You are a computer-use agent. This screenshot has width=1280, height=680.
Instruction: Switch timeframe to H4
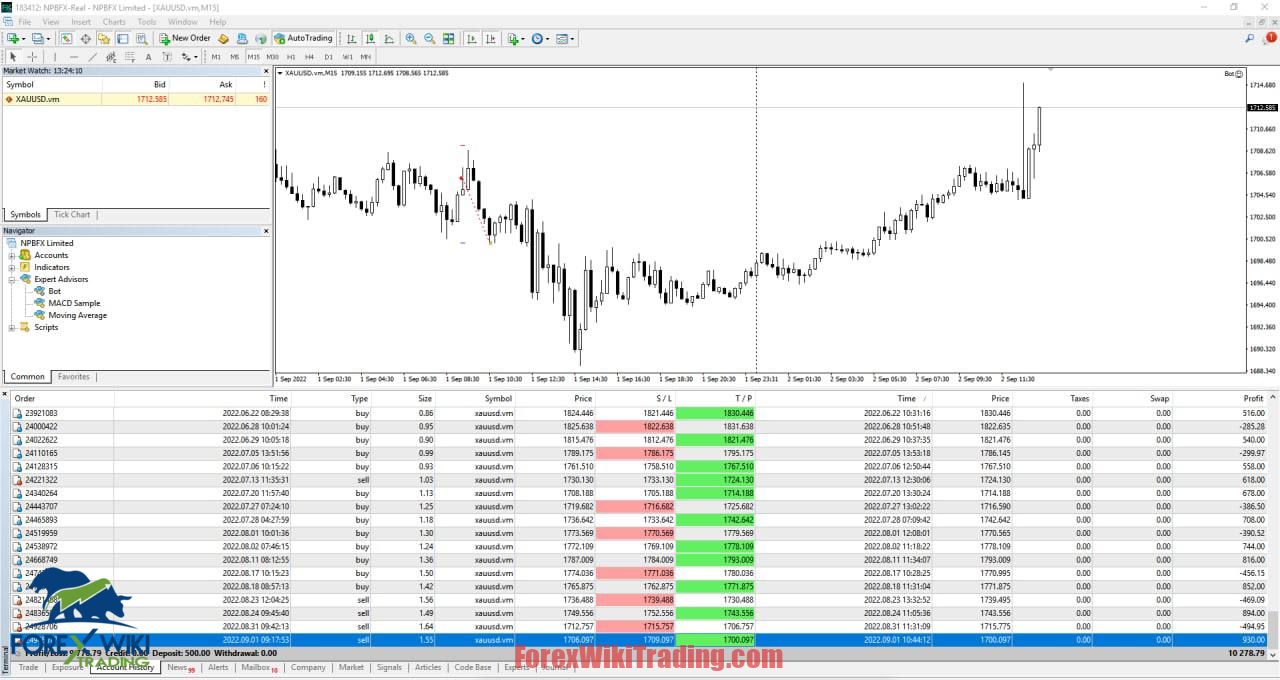(x=309, y=57)
